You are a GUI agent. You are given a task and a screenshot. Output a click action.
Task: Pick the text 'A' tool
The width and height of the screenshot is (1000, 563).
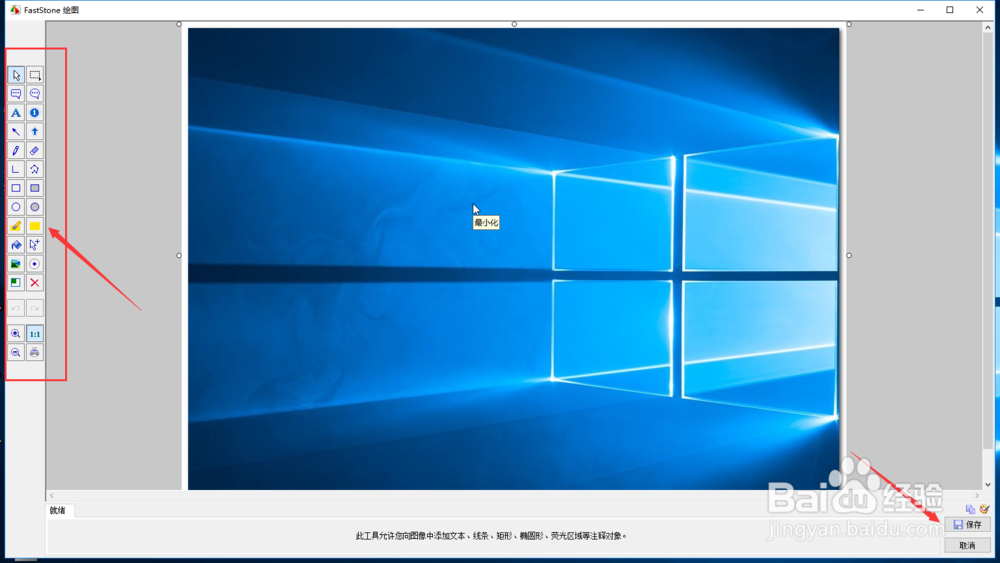[x=16, y=113]
